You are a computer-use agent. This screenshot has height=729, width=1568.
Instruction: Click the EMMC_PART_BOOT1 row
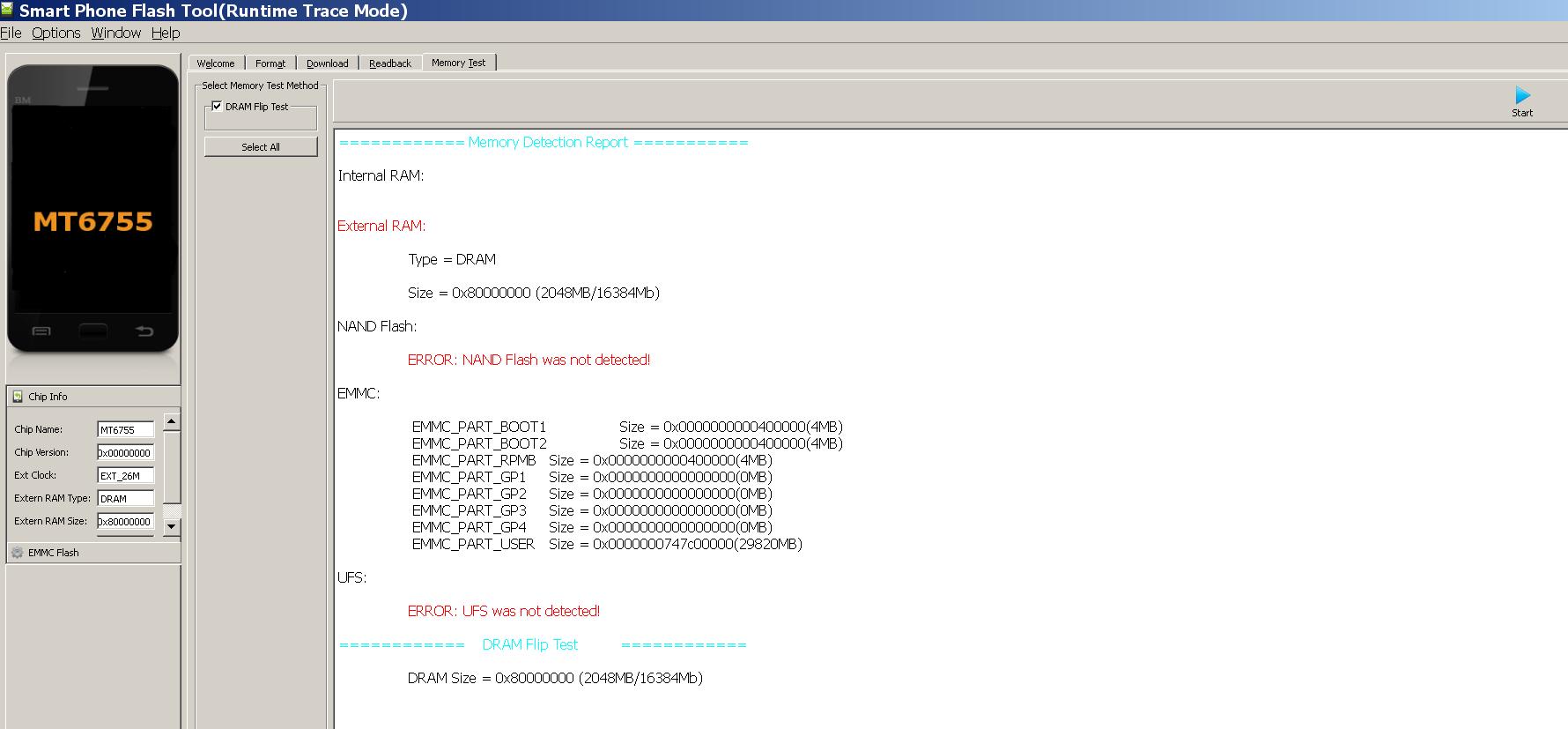627,427
